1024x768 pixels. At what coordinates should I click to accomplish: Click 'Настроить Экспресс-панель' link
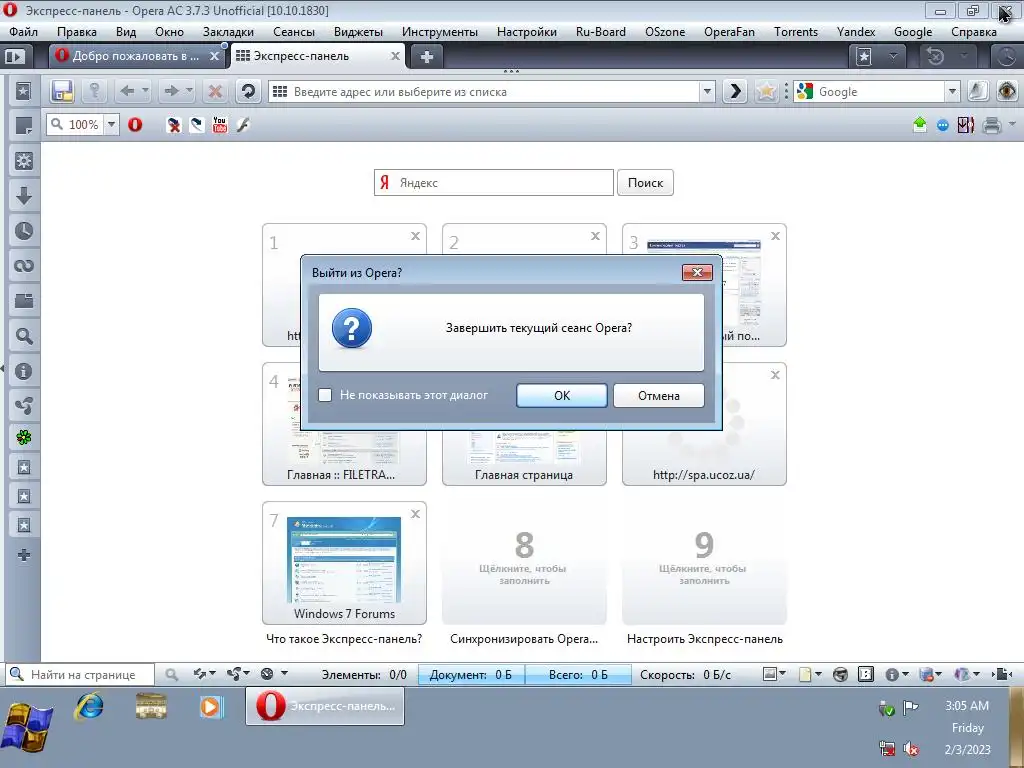click(x=705, y=639)
